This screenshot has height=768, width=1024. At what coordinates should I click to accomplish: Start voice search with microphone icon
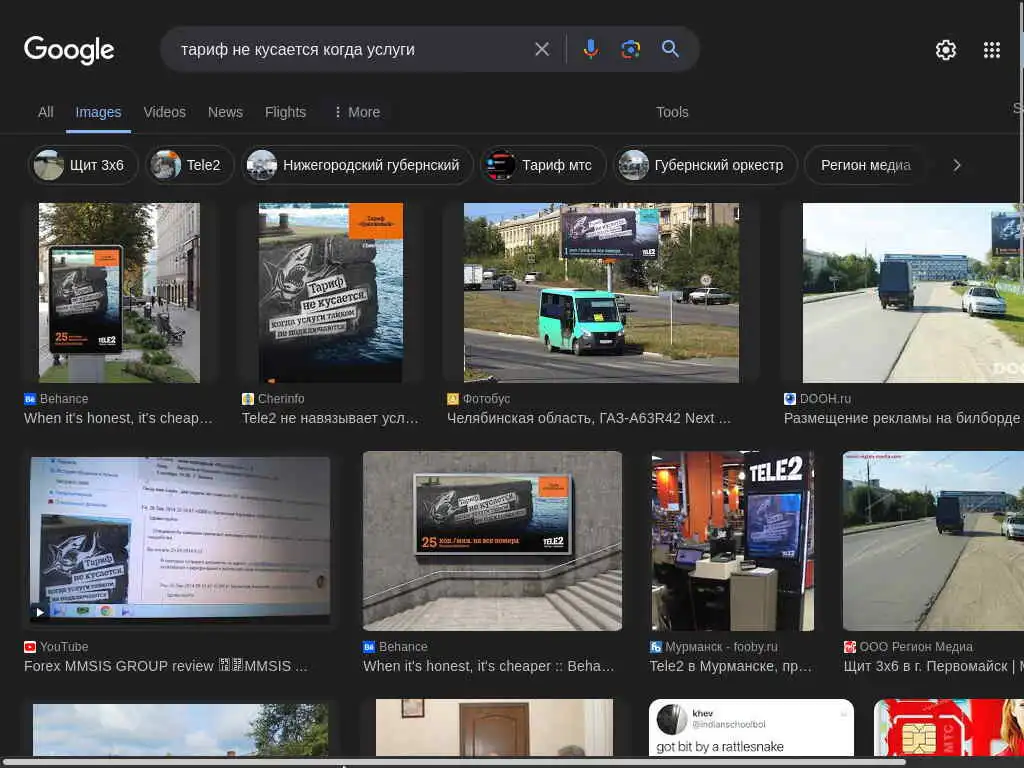(590, 49)
